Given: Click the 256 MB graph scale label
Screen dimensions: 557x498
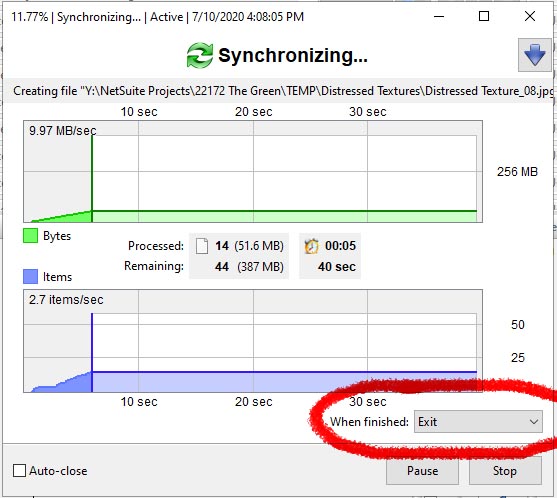Looking at the screenshot, I should pyautogui.click(x=517, y=172).
